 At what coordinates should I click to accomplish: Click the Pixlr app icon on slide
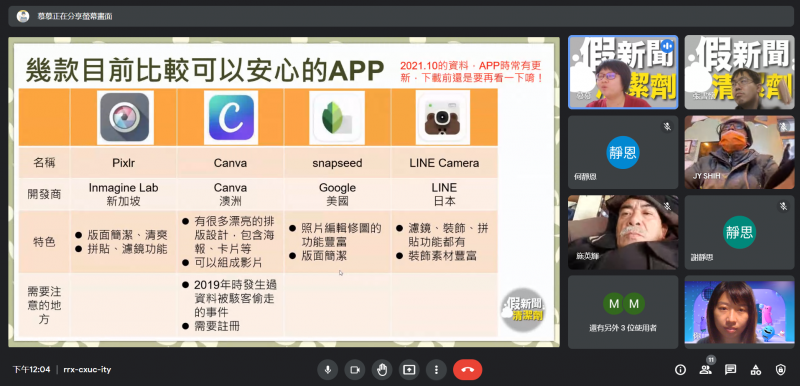tap(124, 117)
